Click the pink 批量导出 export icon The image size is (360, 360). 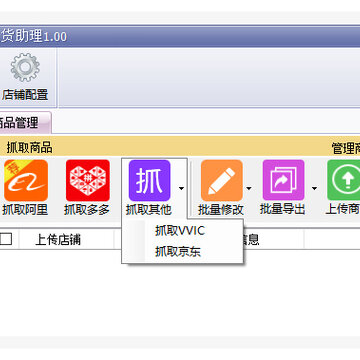click(x=283, y=180)
